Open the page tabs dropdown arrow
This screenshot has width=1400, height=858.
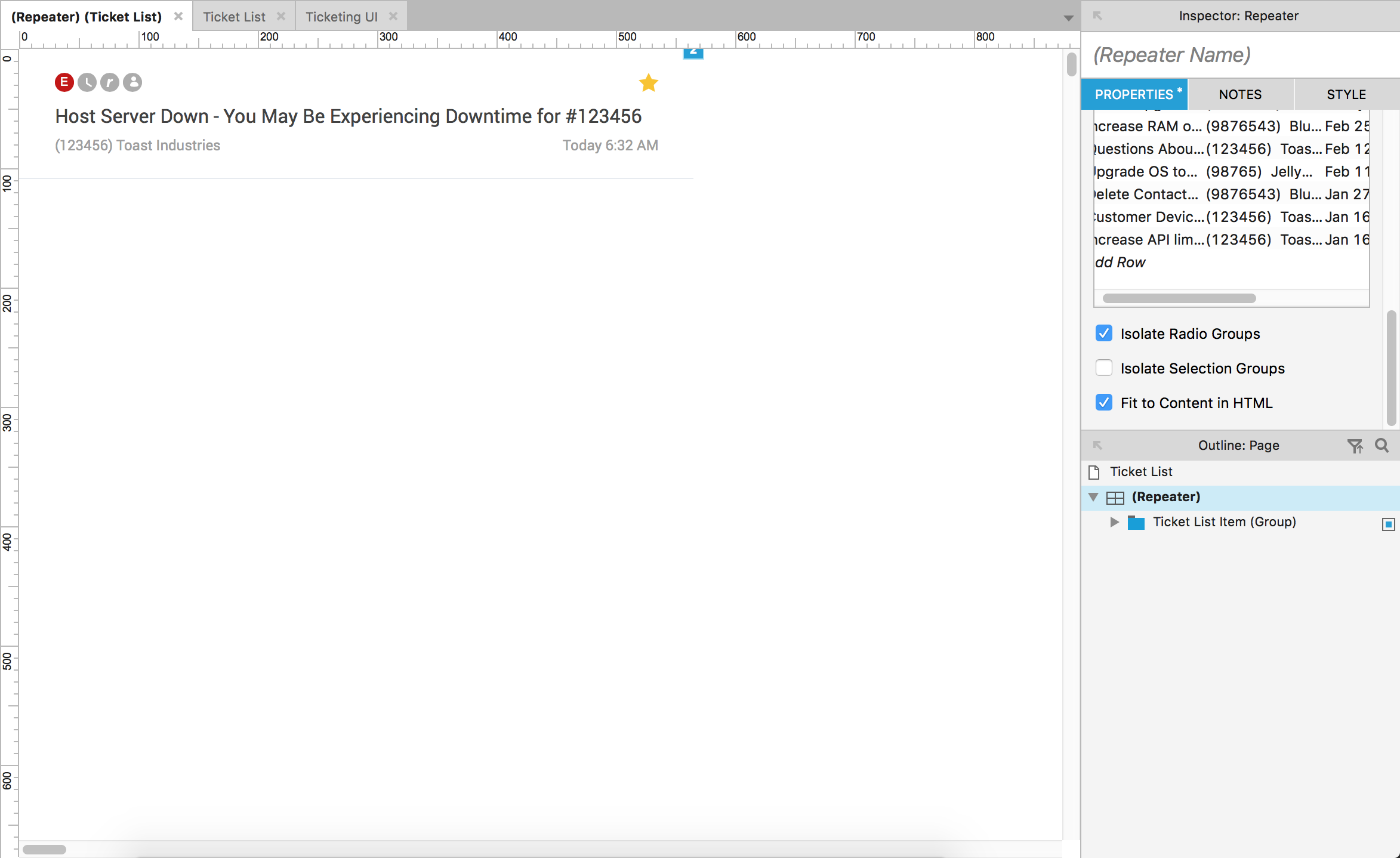1068,18
